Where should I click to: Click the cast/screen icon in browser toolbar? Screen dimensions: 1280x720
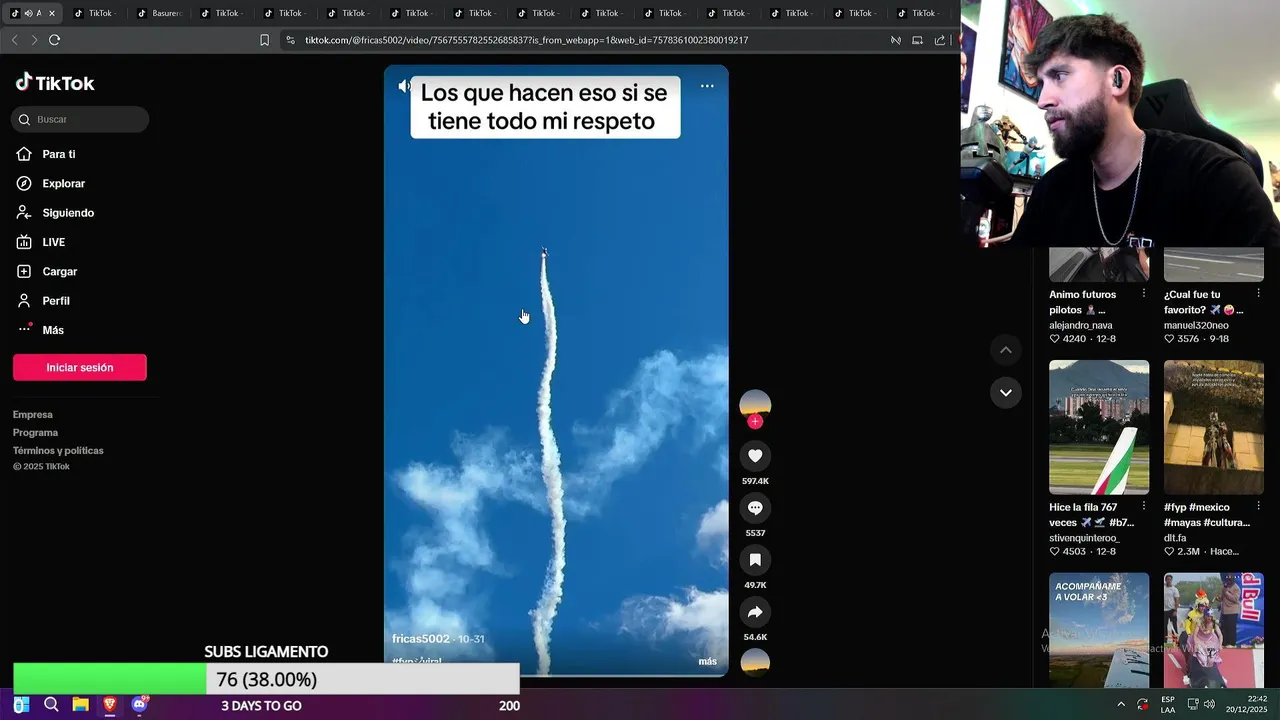click(x=917, y=40)
